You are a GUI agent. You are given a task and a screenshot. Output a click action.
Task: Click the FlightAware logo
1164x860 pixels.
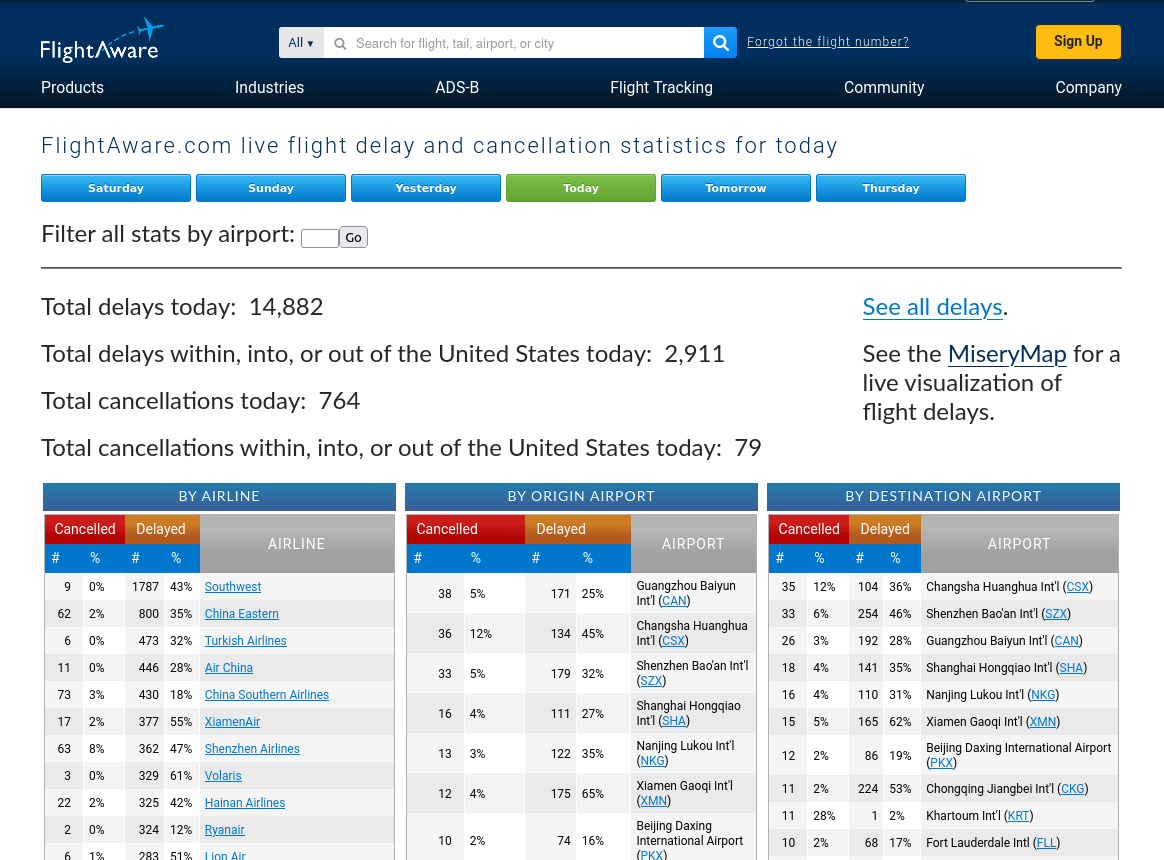101,41
